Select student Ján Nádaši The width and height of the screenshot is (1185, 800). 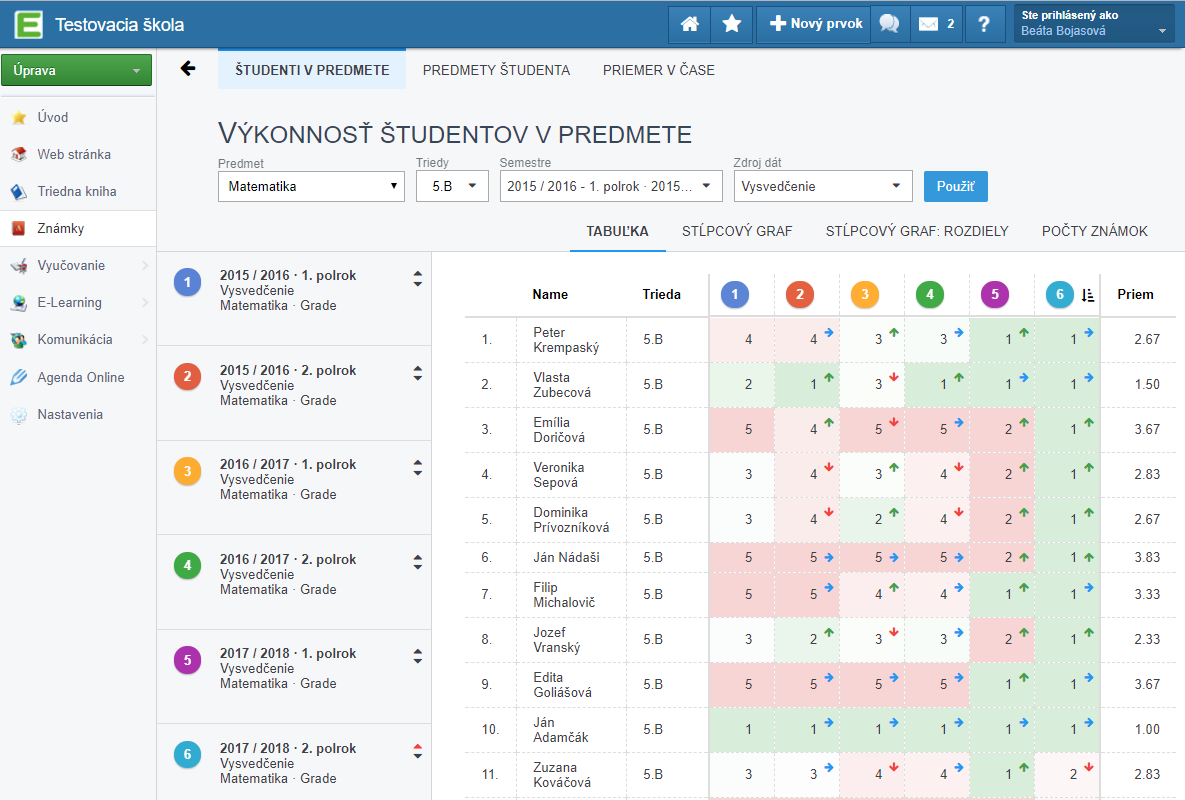tap(566, 558)
